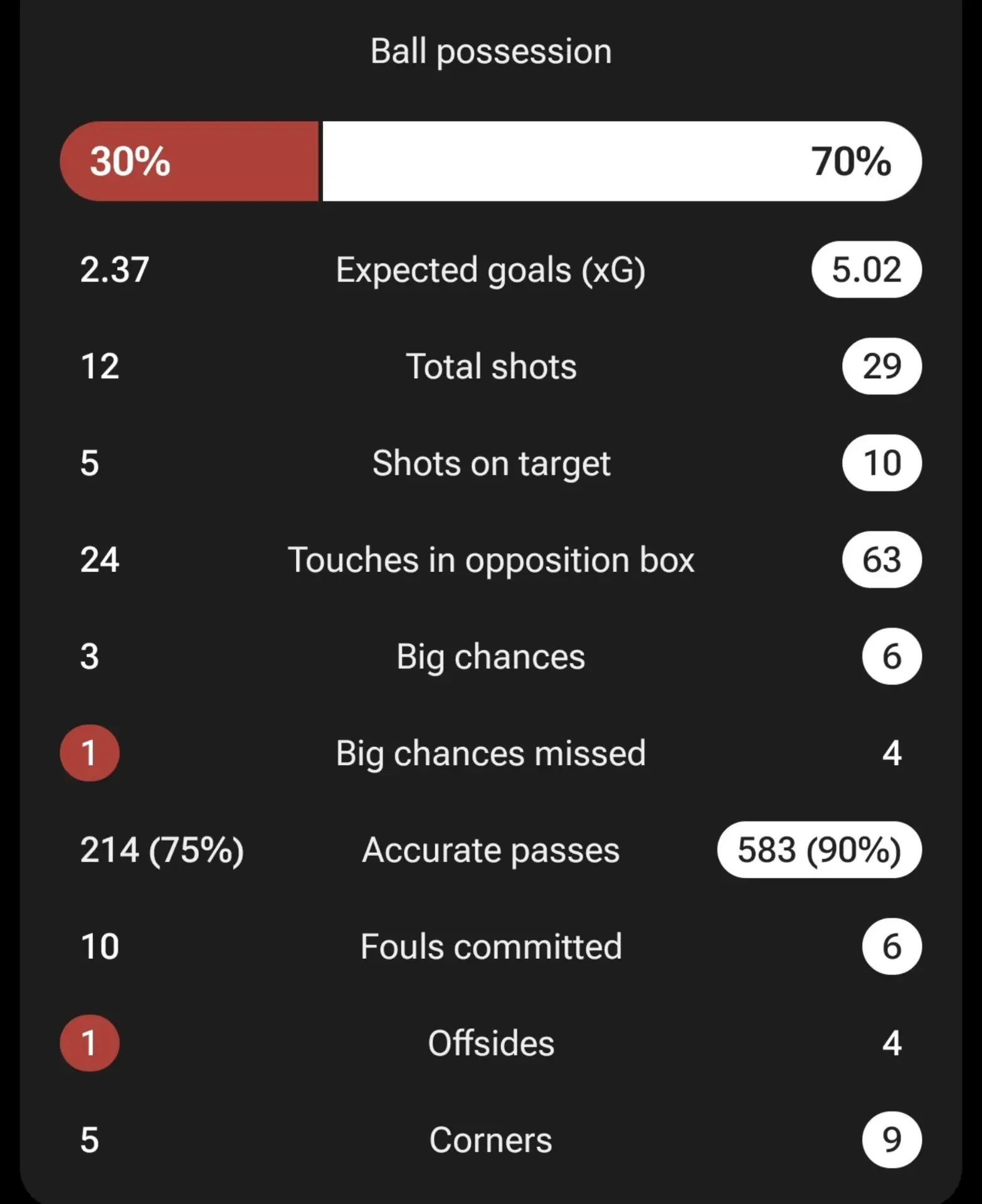Click the 10 shots on target badge

[882, 463]
